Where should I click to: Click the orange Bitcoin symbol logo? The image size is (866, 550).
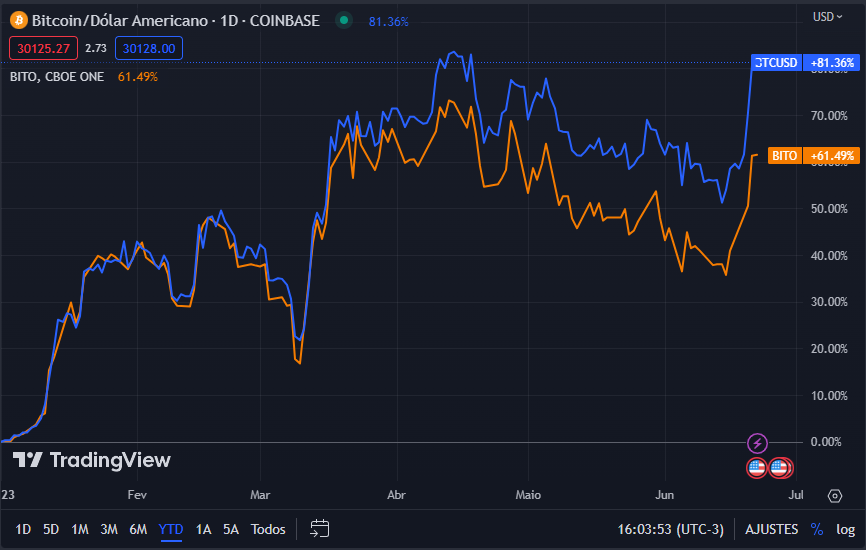(x=19, y=21)
